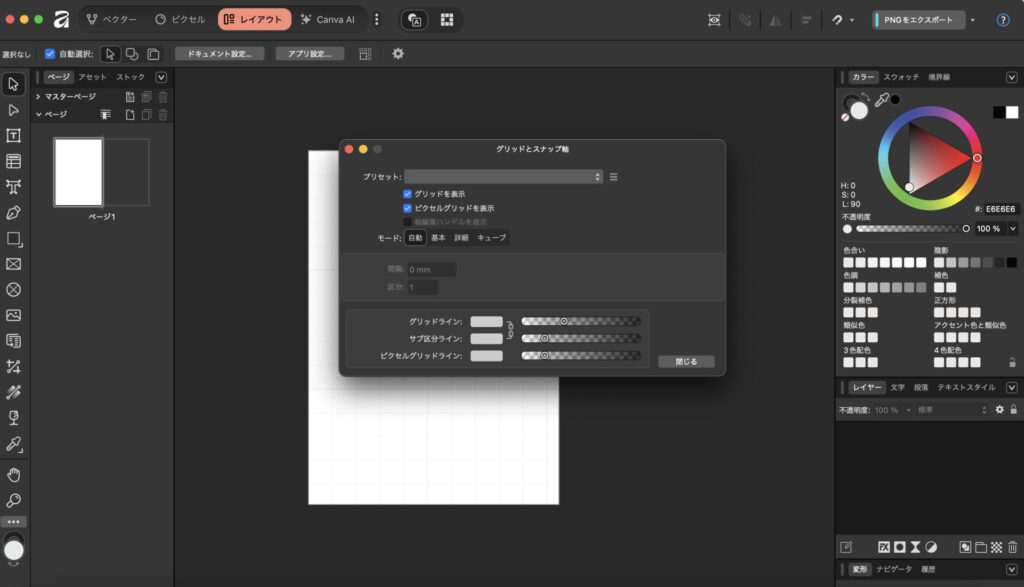Switch to the ピクセル studio tab
This screenshot has width=1024, height=587.
click(181, 19)
